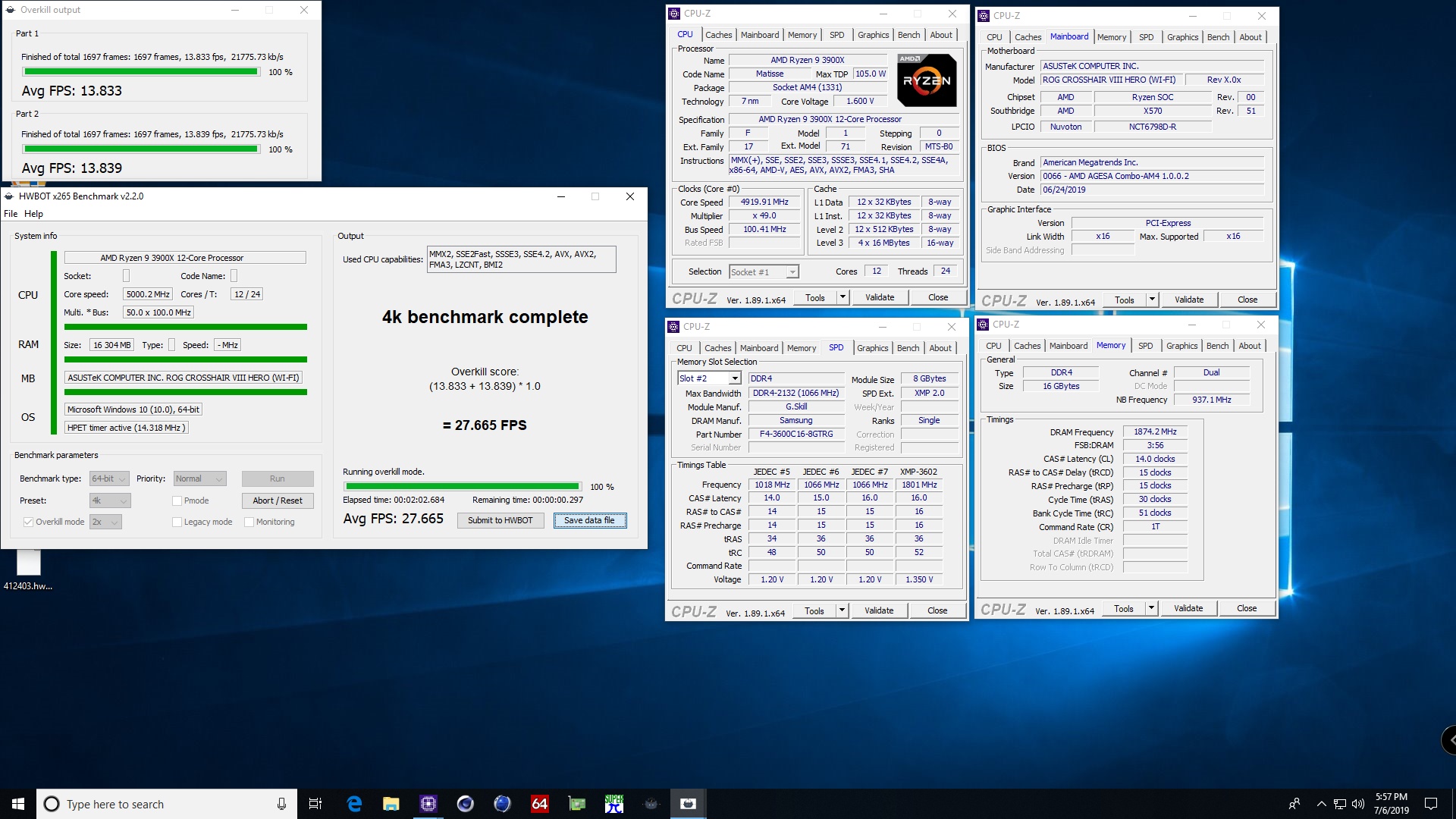Click the CPU-Z Memory window title icon
The width and height of the screenshot is (1456, 819).
click(x=983, y=325)
